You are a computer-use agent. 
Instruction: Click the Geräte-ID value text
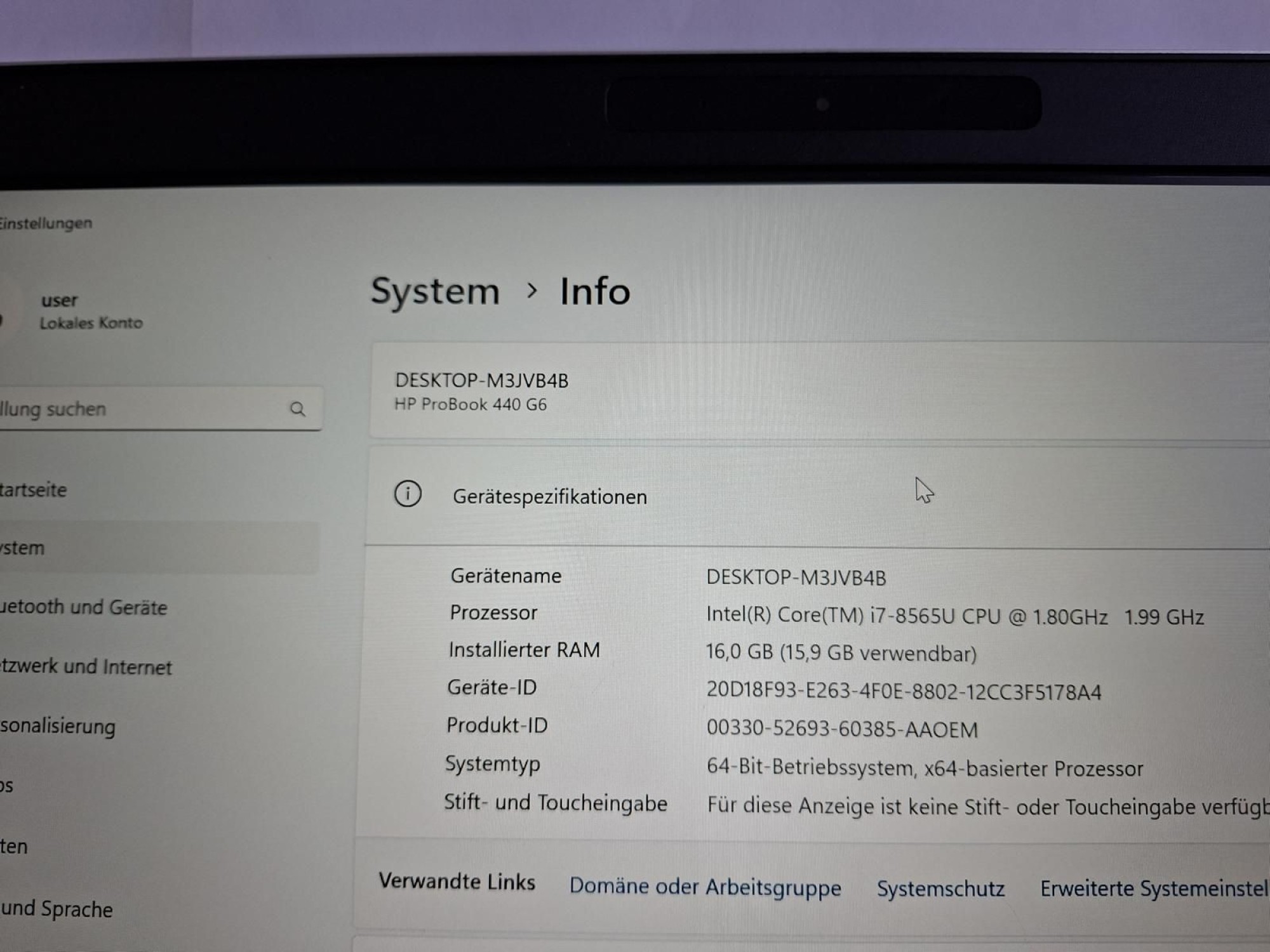coord(904,691)
